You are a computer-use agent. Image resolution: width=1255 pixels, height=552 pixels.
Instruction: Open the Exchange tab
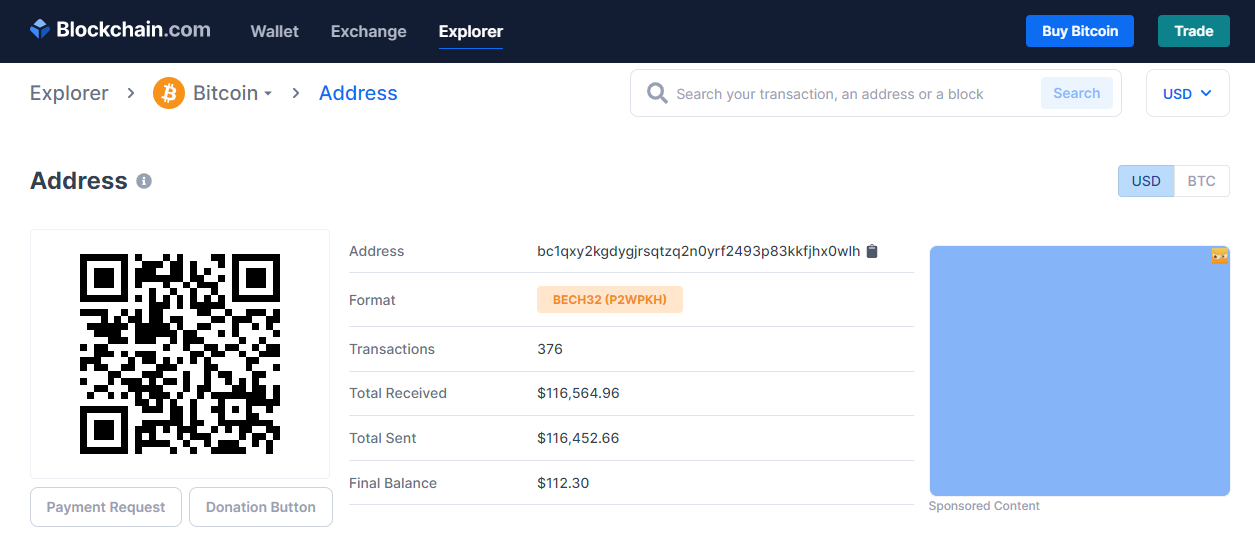pyautogui.click(x=368, y=31)
